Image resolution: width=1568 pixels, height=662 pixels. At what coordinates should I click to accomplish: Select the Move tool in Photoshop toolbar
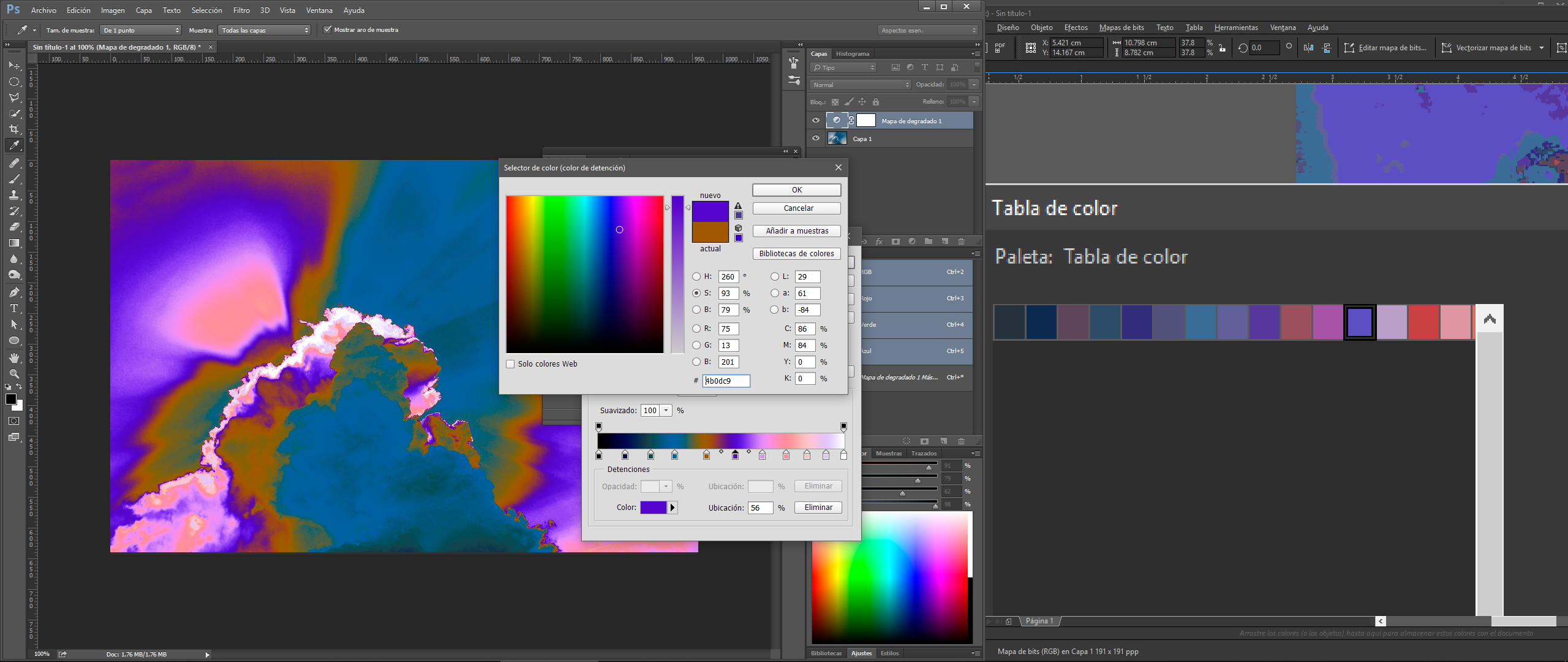click(x=13, y=65)
